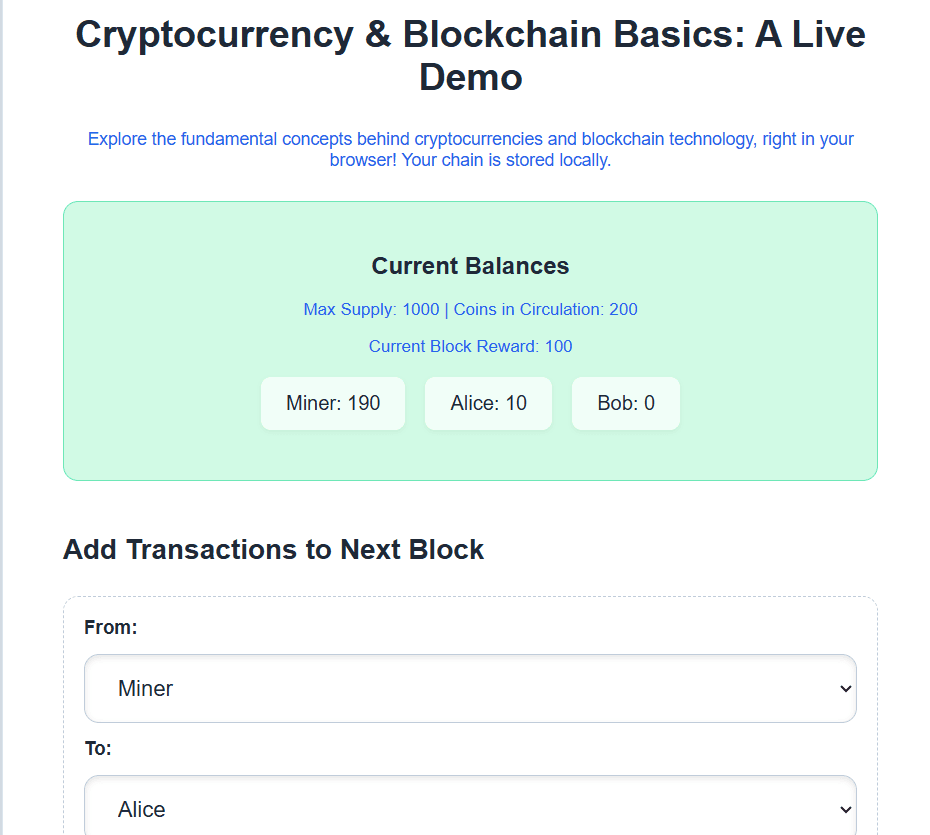The height and width of the screenshot is (835, 930).
Task: Open the From account dropdown
Action: pyautogui.click(x=469, y=688)
